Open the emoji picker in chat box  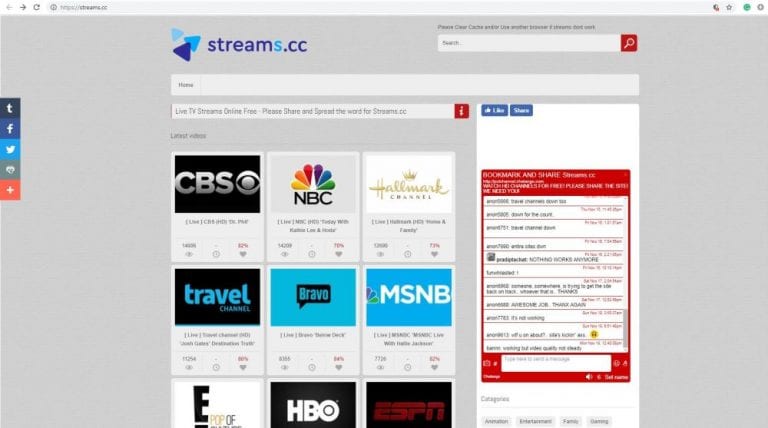(x=617, y=362)
